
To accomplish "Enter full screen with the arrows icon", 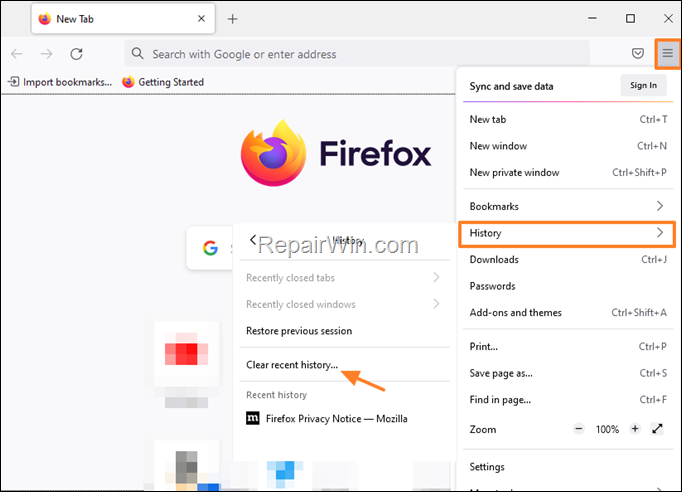I will coord(657,429).
